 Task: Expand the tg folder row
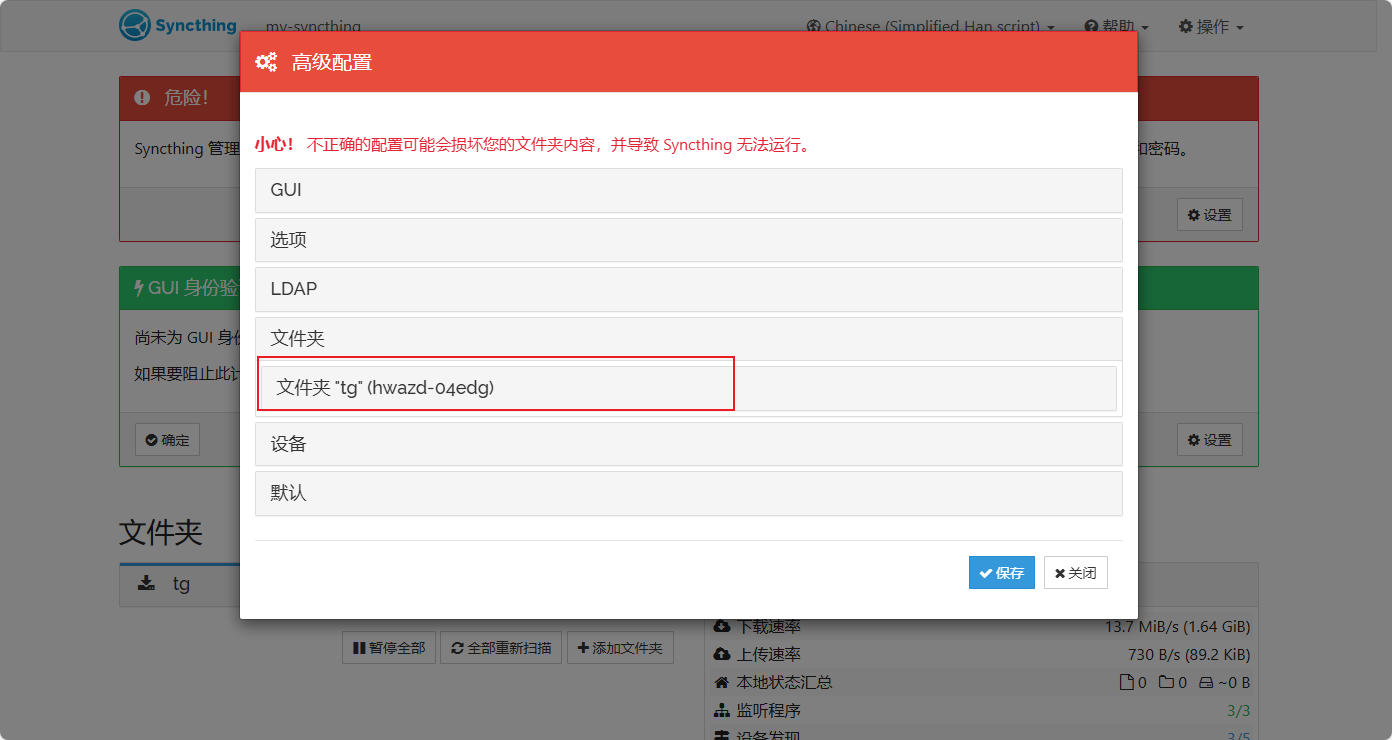coord(180,584)
